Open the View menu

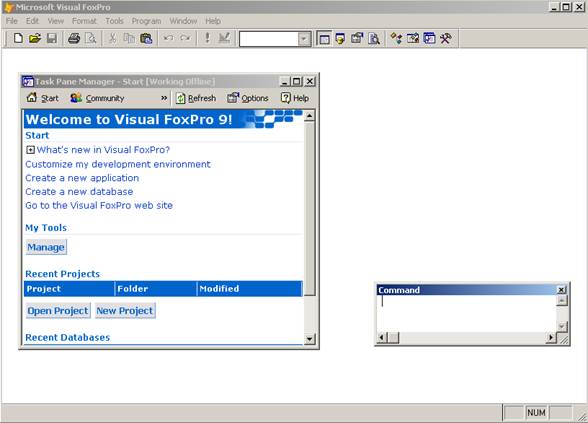(56, 21)
